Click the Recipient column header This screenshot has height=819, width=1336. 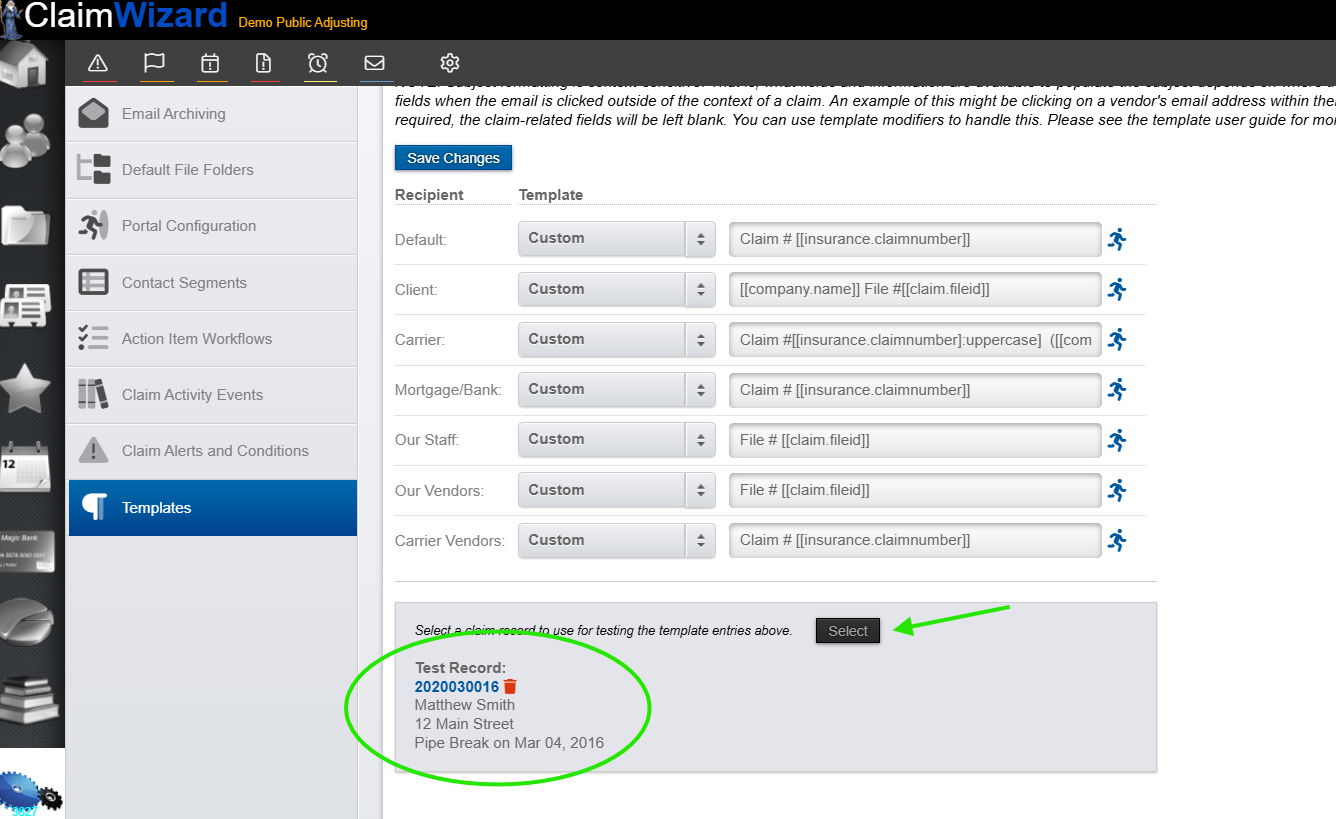coord(429,195)
